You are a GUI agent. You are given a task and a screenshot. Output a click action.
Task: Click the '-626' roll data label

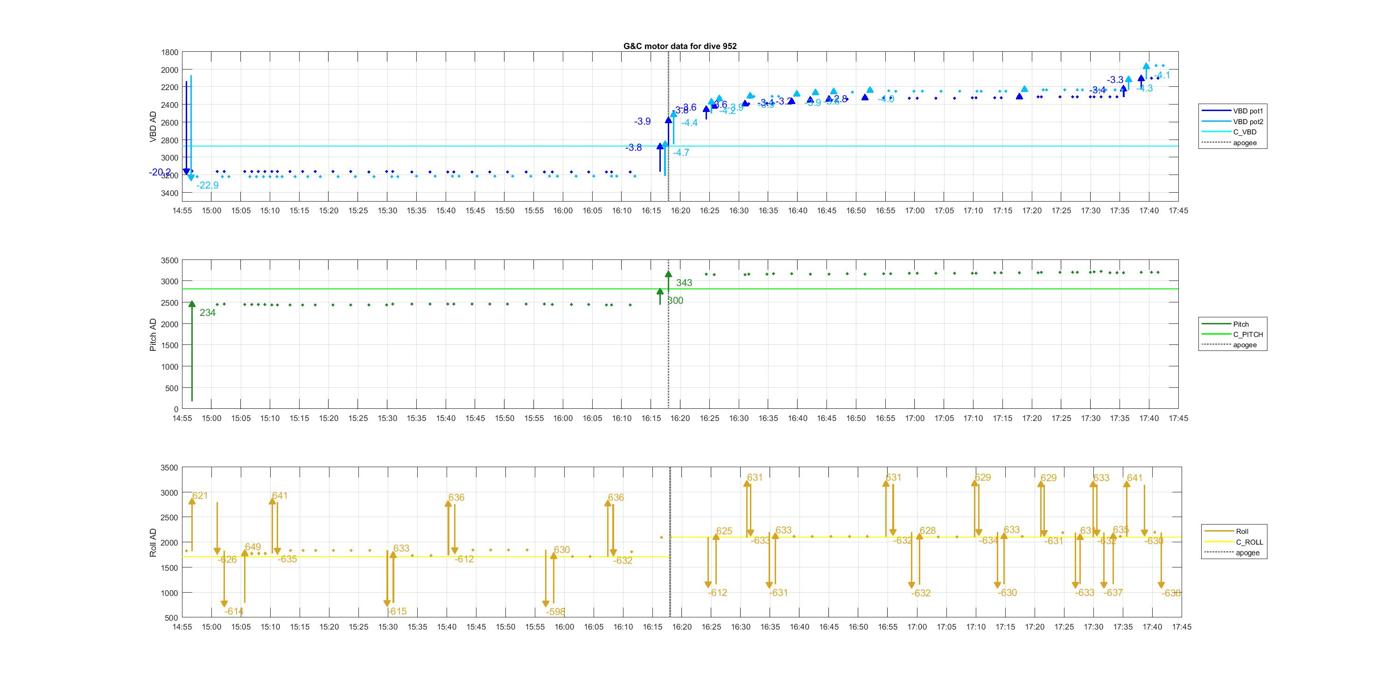click(227, 559)
